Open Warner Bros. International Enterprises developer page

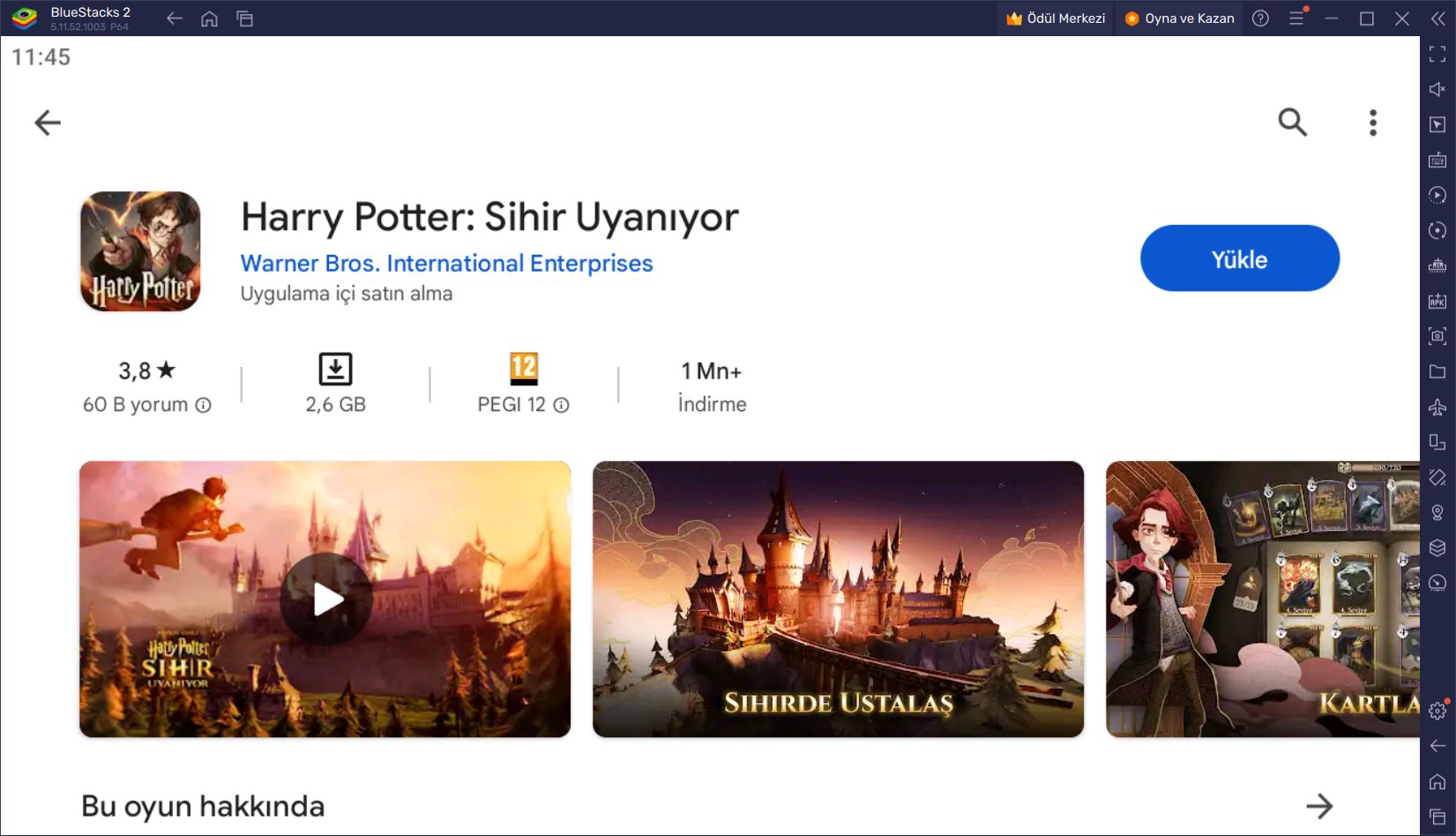click(x=446, y=264)
